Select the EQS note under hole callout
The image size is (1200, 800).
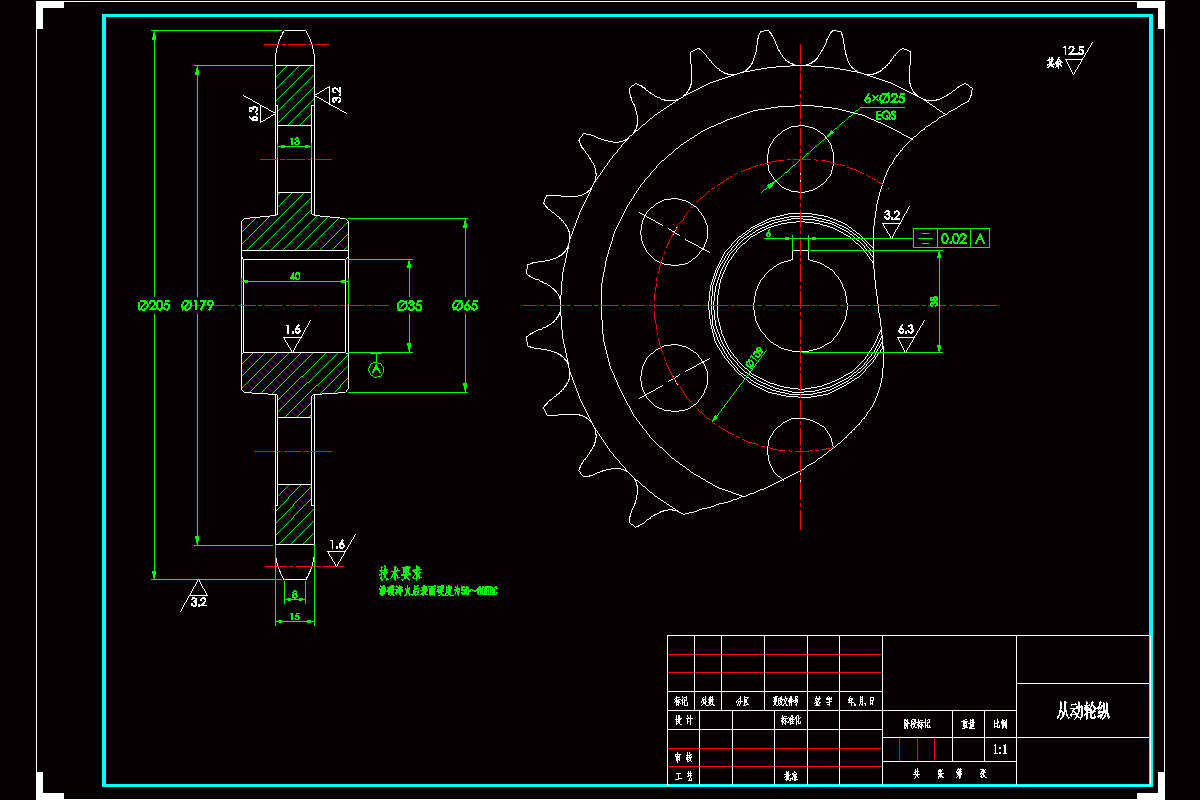click(x=886, y=116)
